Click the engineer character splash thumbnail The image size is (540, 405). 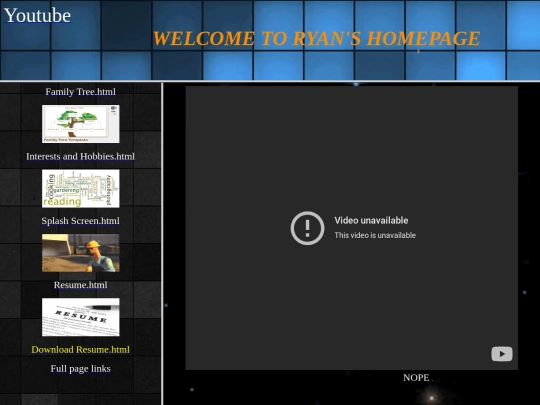tap(81, 253)
